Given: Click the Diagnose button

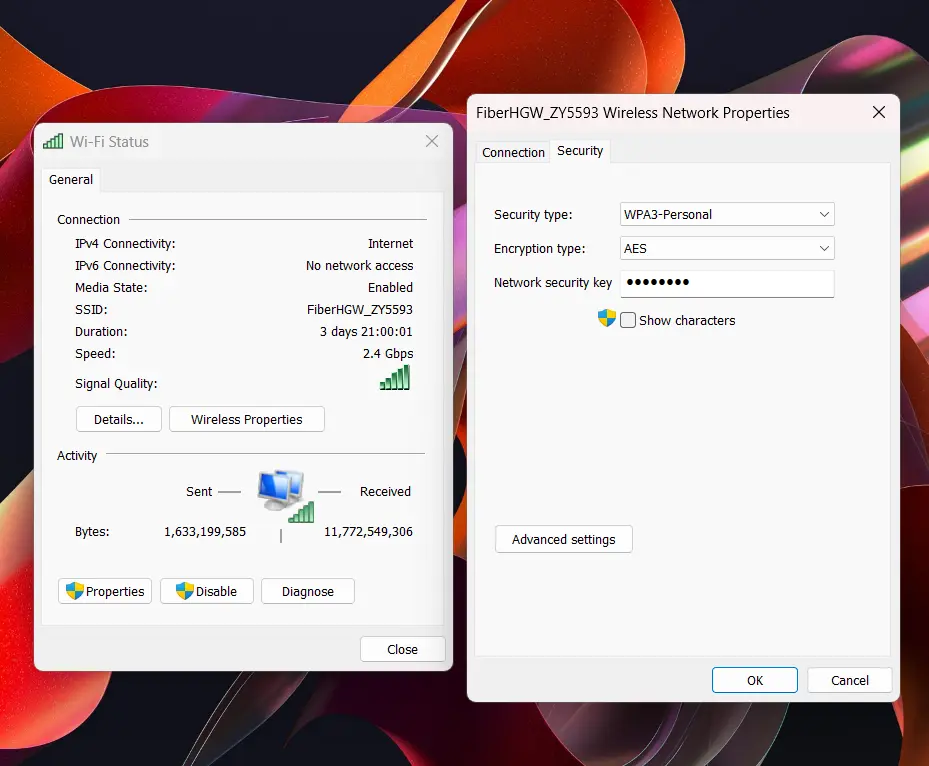Looking at the screenshot, I should [307, 590].
